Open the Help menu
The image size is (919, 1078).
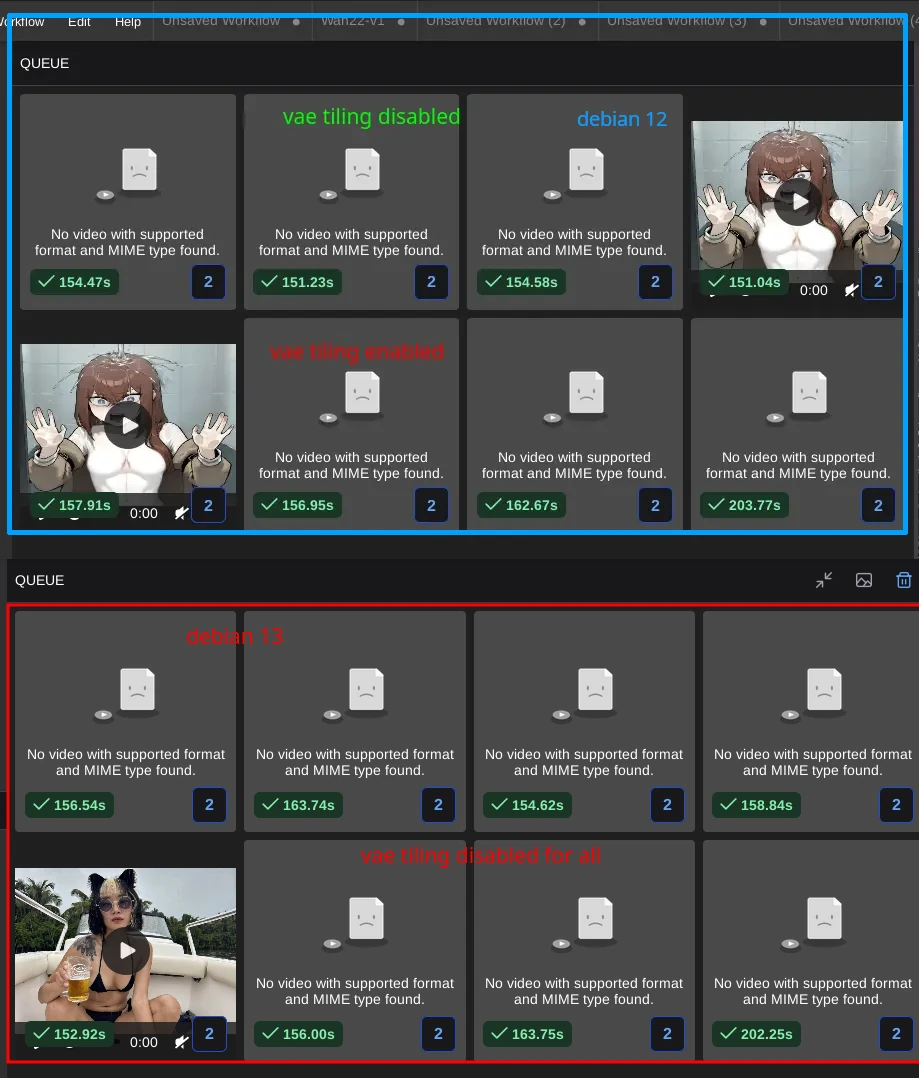(x=128, y=21)
